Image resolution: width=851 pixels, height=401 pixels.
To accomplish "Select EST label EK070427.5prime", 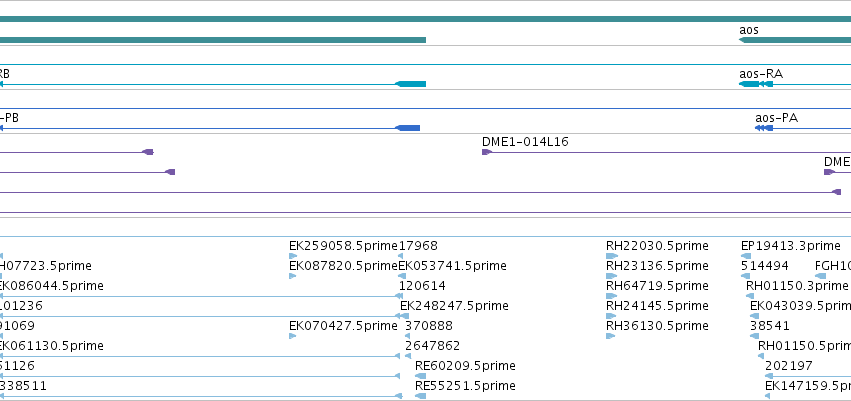I will (x=344, y=326).
